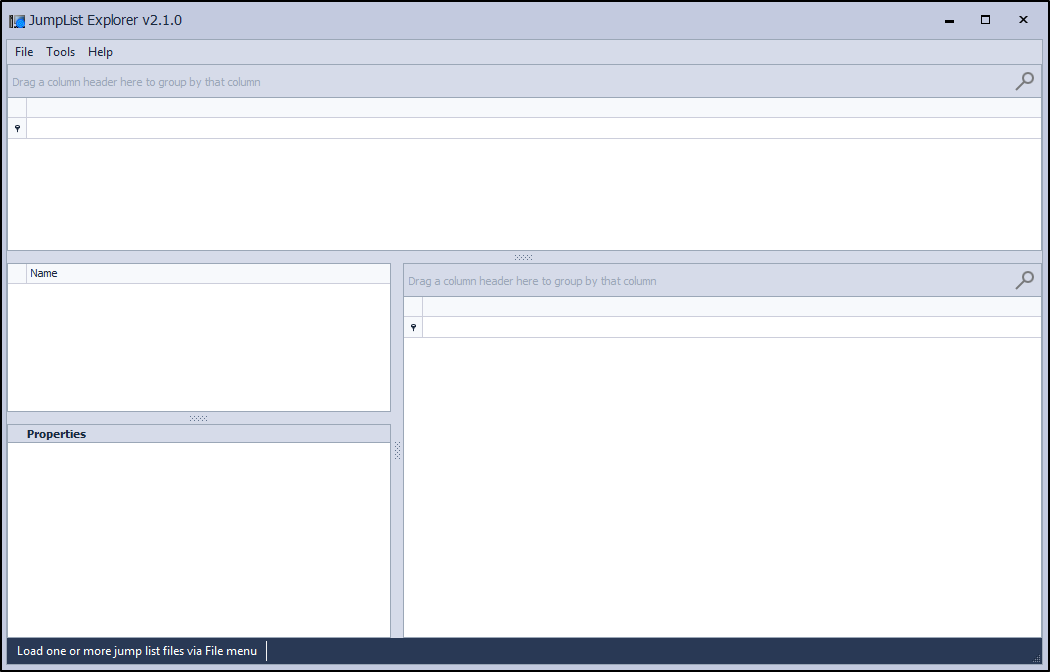Click the JumpList Explorer app icon in the title bar
Screen dimensions: 1050x672
[x=17, y=21]
